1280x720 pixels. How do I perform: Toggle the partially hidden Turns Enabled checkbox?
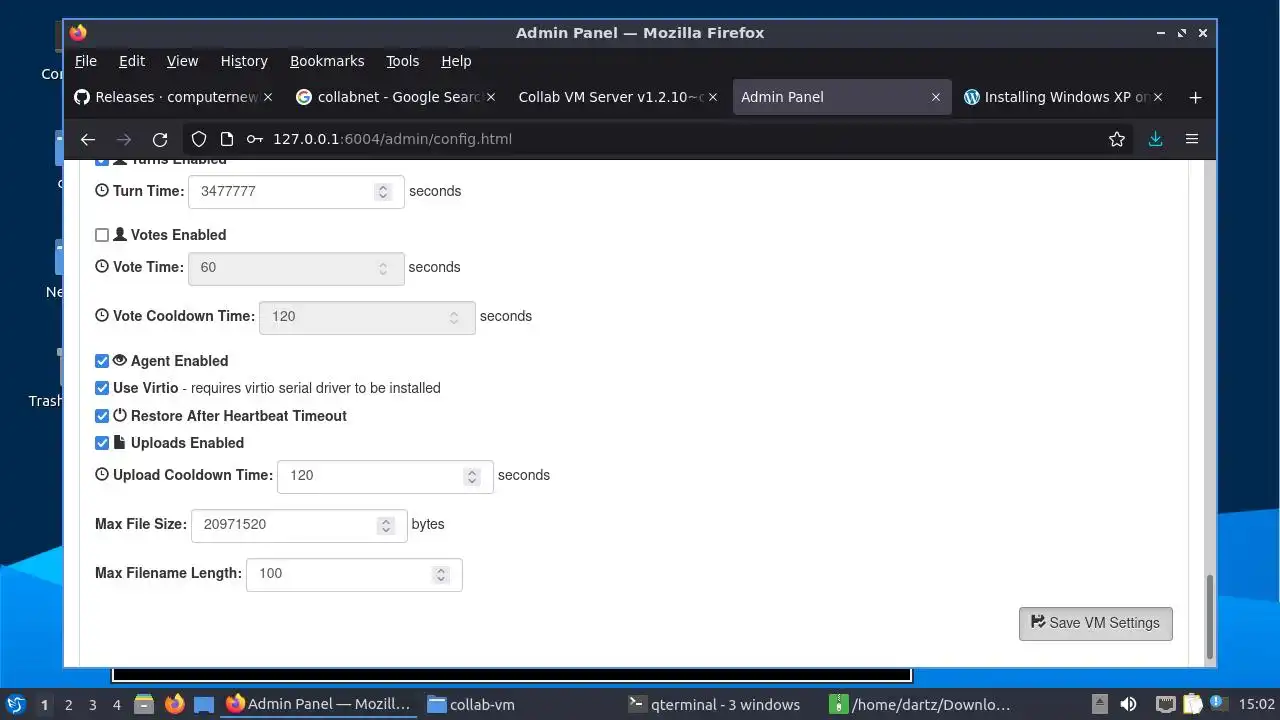[102, 161]
